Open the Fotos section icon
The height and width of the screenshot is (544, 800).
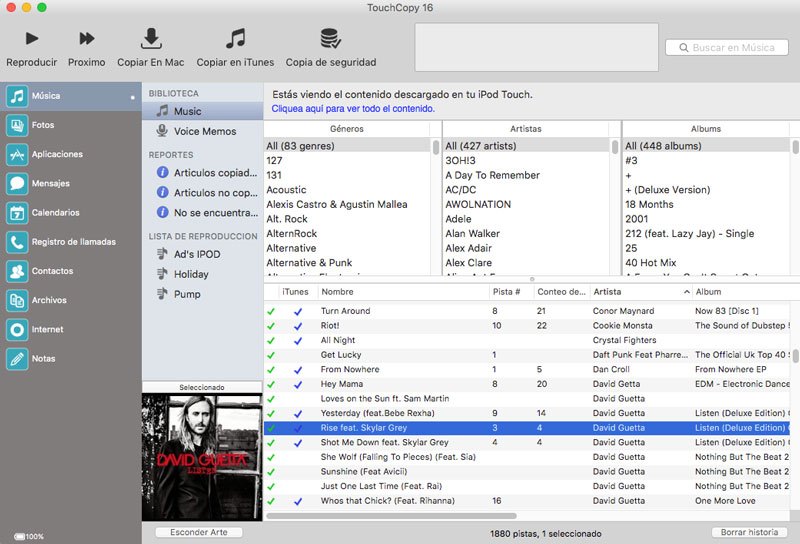tap(17, 125)
